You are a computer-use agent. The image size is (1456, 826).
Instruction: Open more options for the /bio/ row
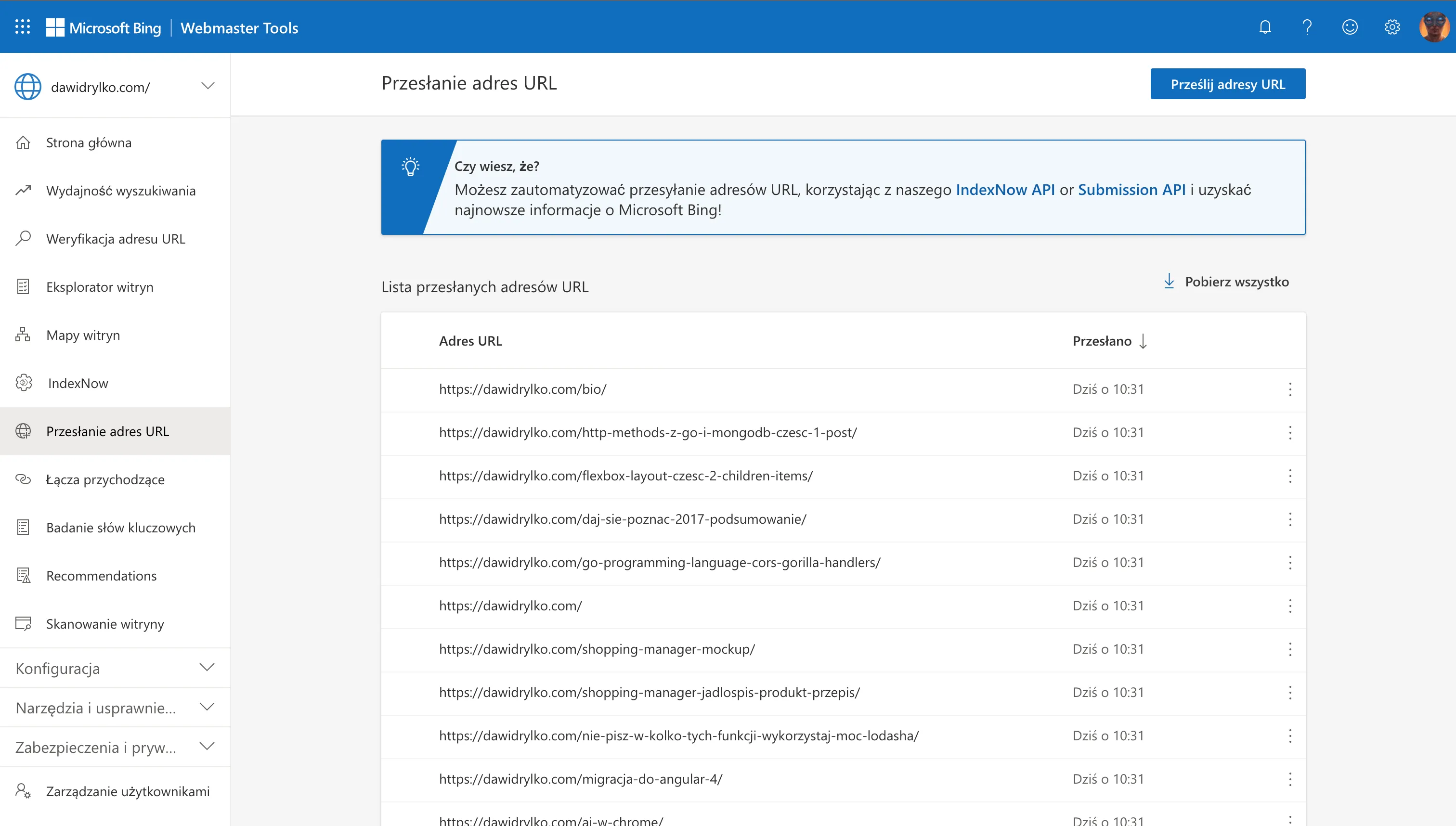click(x=1290, y=389)
